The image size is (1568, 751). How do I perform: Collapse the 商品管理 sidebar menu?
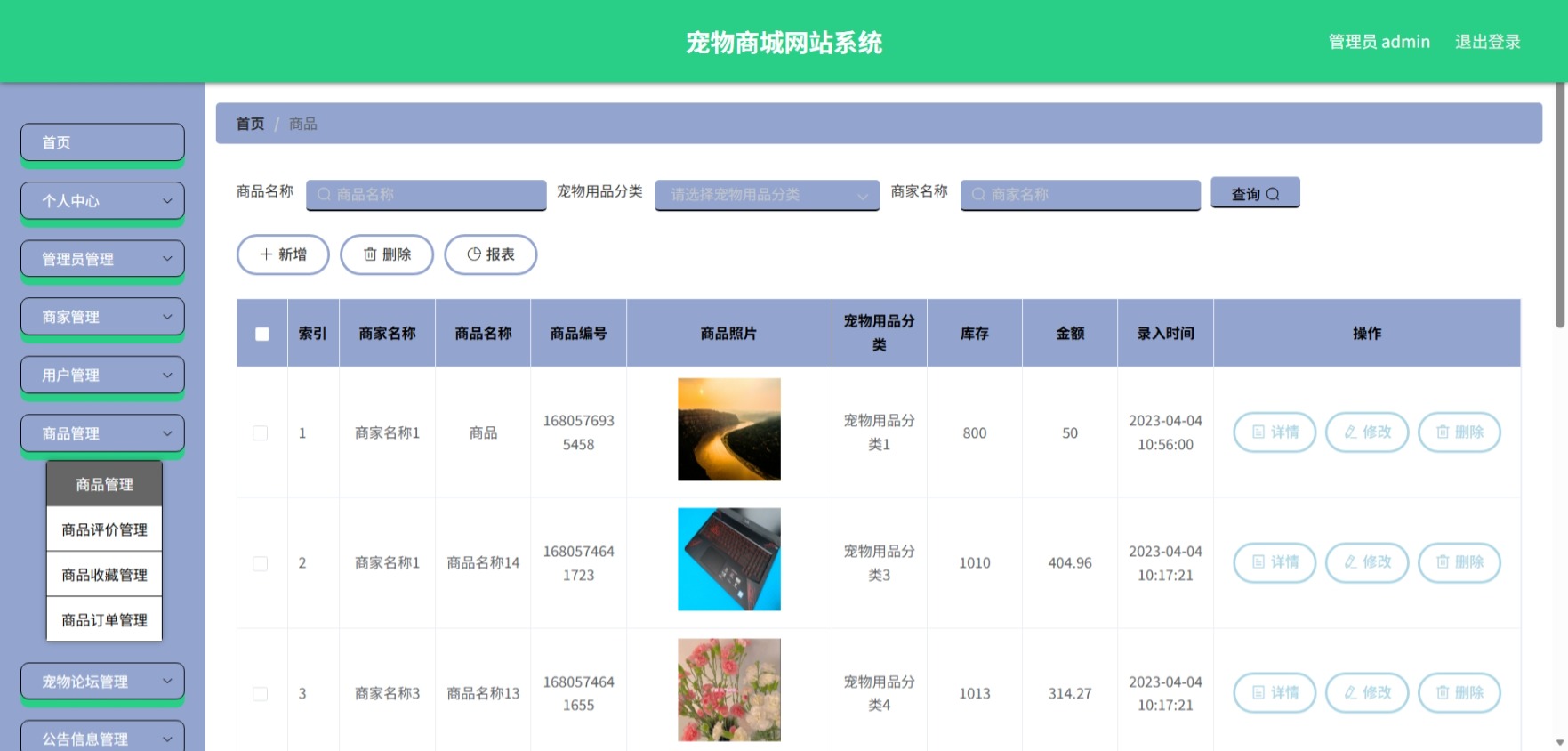(x=102, y=433)
